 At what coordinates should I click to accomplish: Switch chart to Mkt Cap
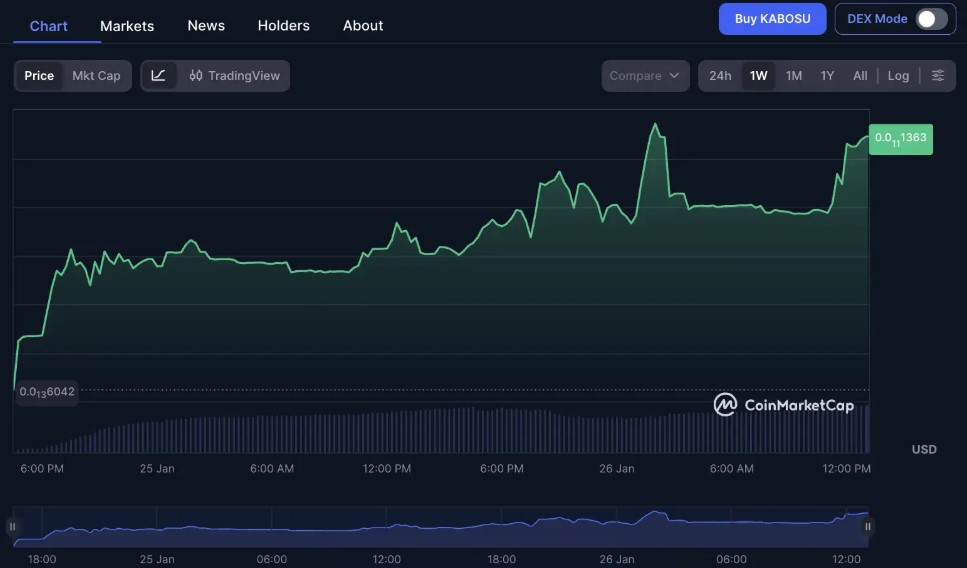pos(96,76)
